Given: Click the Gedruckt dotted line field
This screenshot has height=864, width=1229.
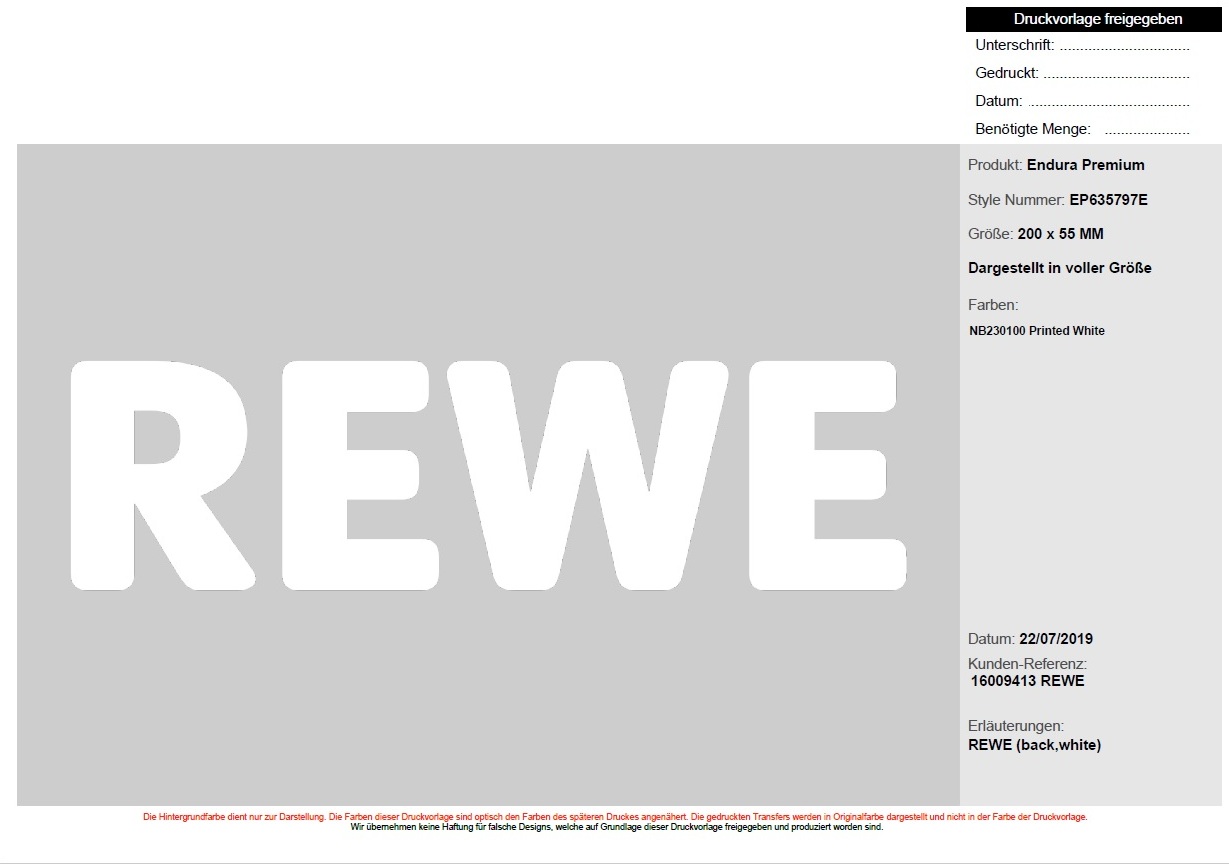Looking at the screenshot, I should 1117,75.
